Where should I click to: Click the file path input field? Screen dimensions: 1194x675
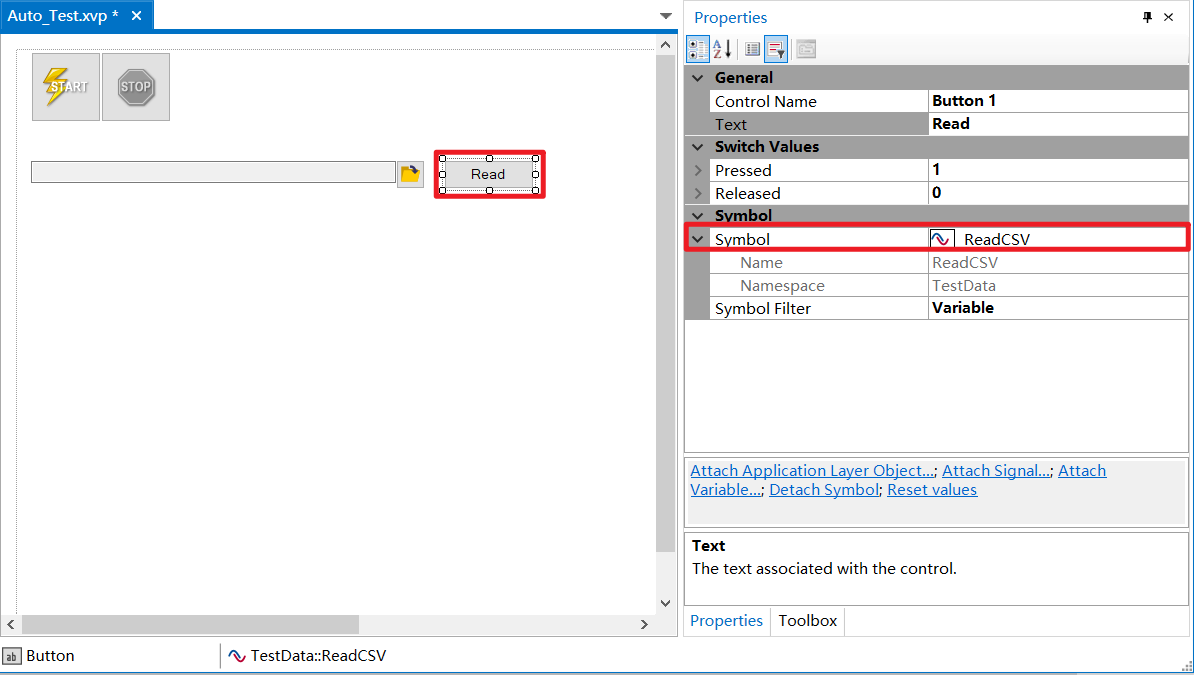coord(213,172)
